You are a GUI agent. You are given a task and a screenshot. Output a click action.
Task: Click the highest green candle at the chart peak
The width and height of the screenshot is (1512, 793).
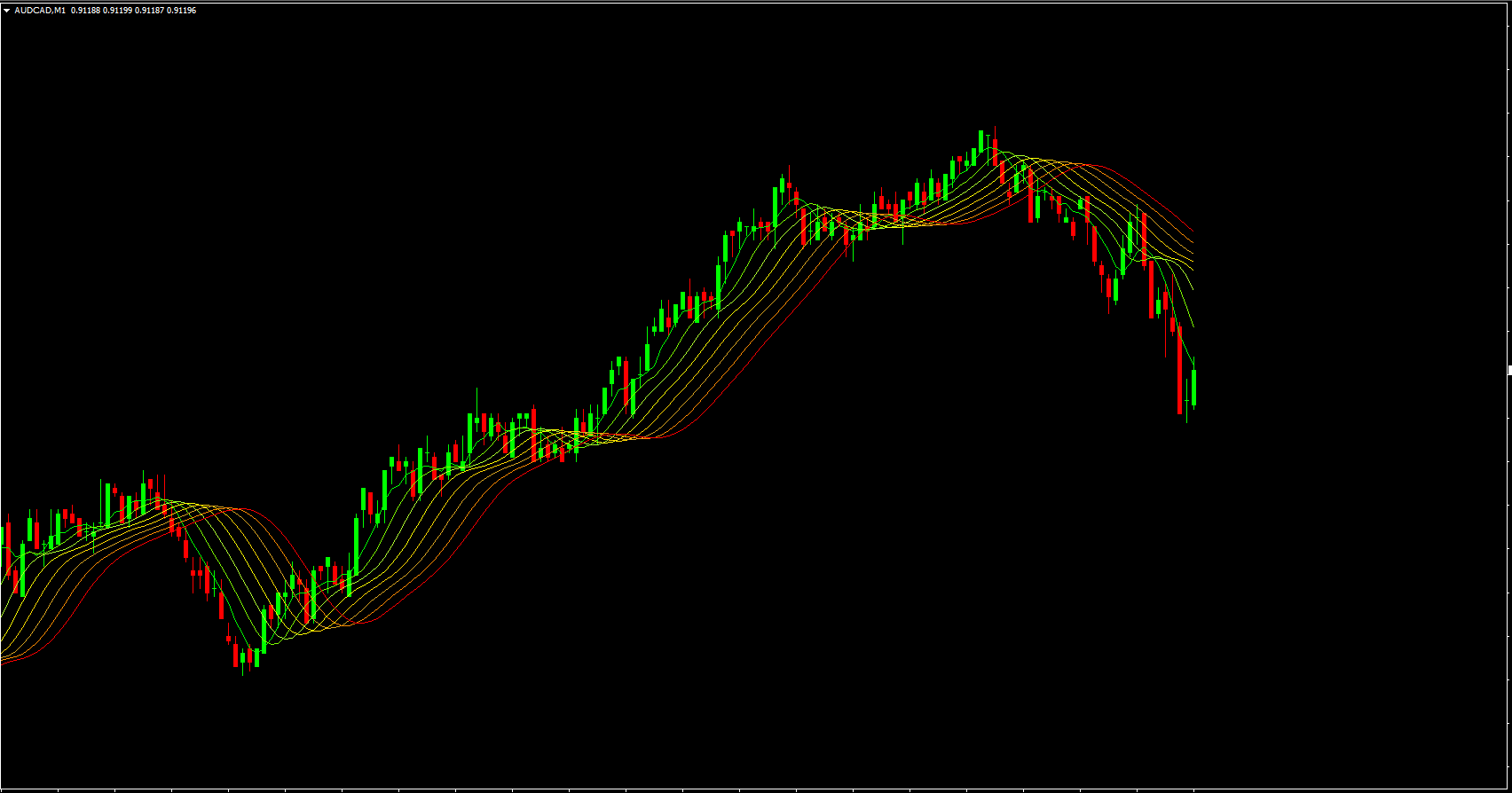click(981, 142)
